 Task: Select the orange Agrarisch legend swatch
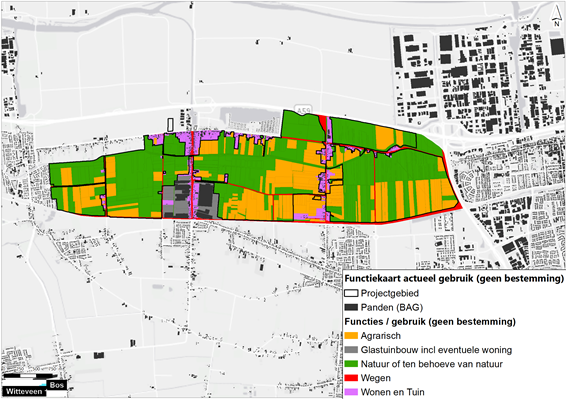351,335
